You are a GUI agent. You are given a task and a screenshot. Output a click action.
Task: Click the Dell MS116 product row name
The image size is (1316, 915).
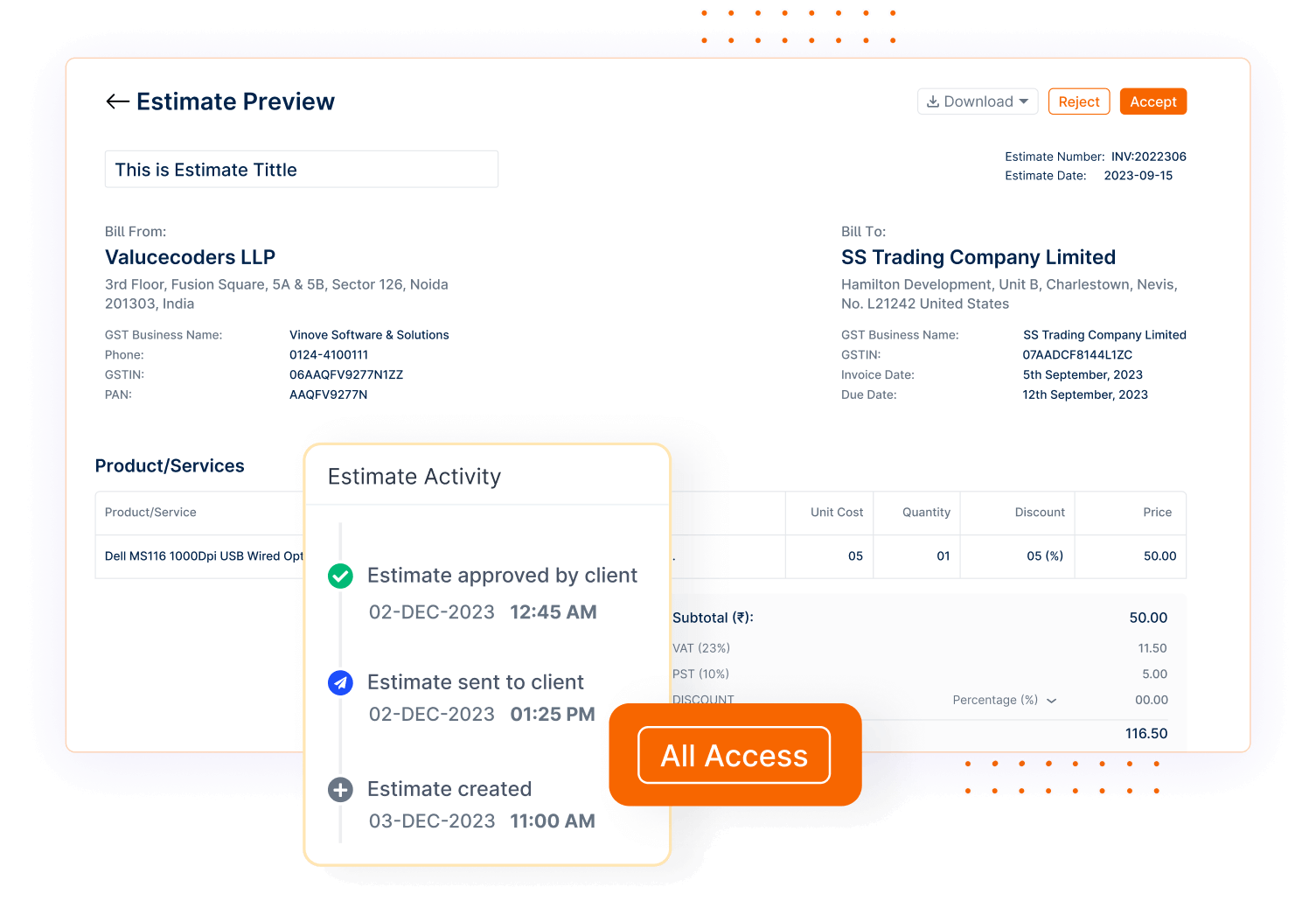click(x=204, y=555)
